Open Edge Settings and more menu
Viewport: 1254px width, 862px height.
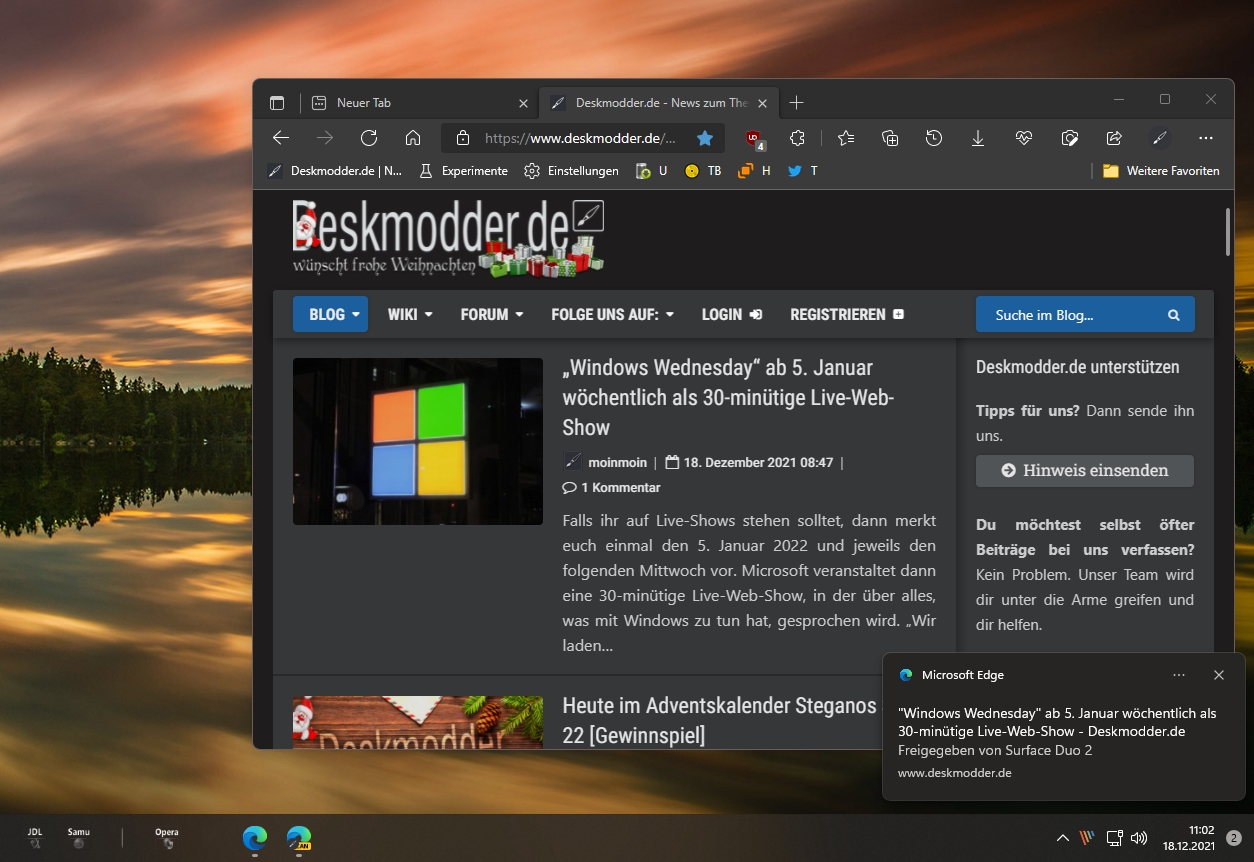[1205, 138]
